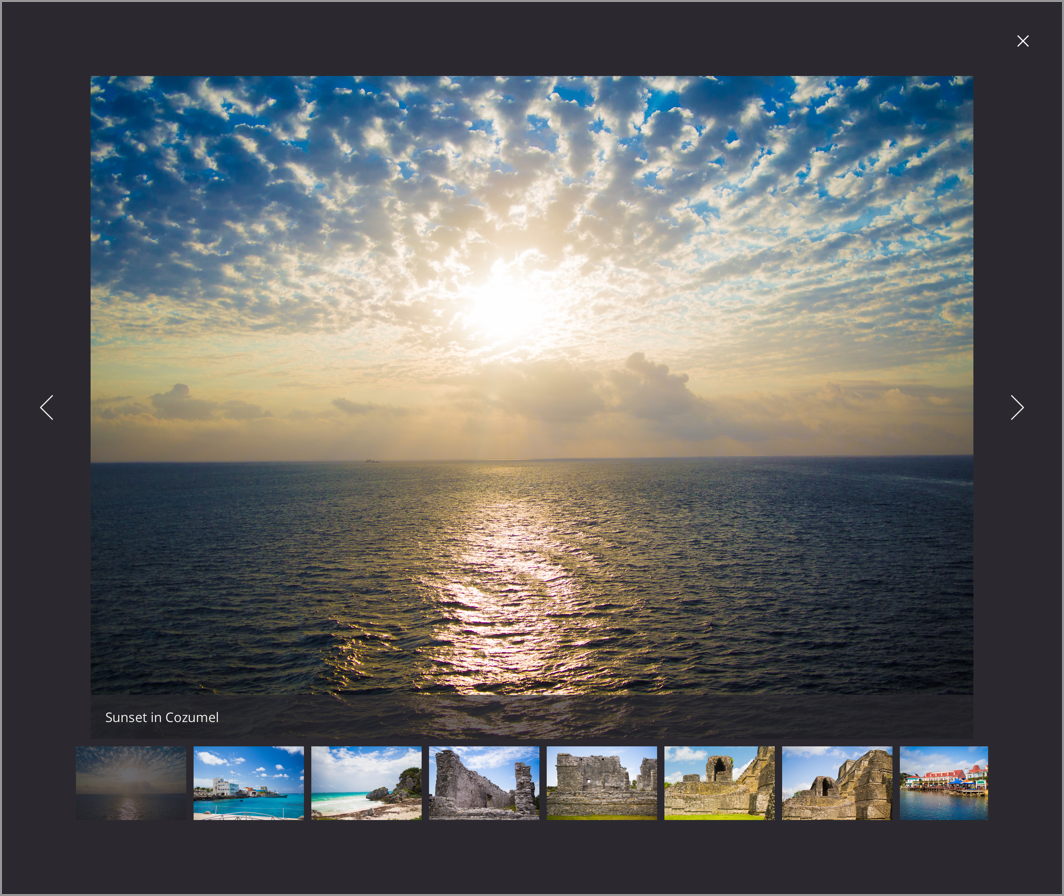Select the stepped pyramid ruins thumbnail
Screen dimensions: 1064x896
click(x=837, y=783)
